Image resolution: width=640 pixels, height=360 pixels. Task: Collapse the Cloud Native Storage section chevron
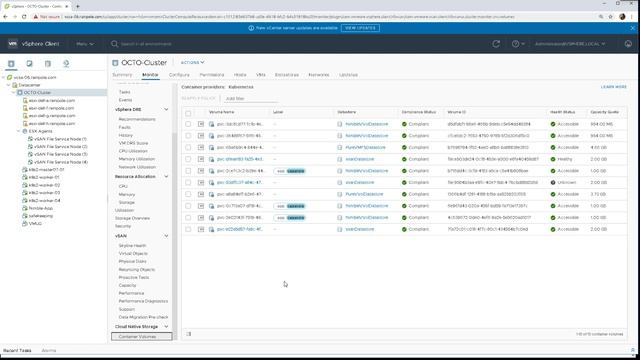point(166,327)
